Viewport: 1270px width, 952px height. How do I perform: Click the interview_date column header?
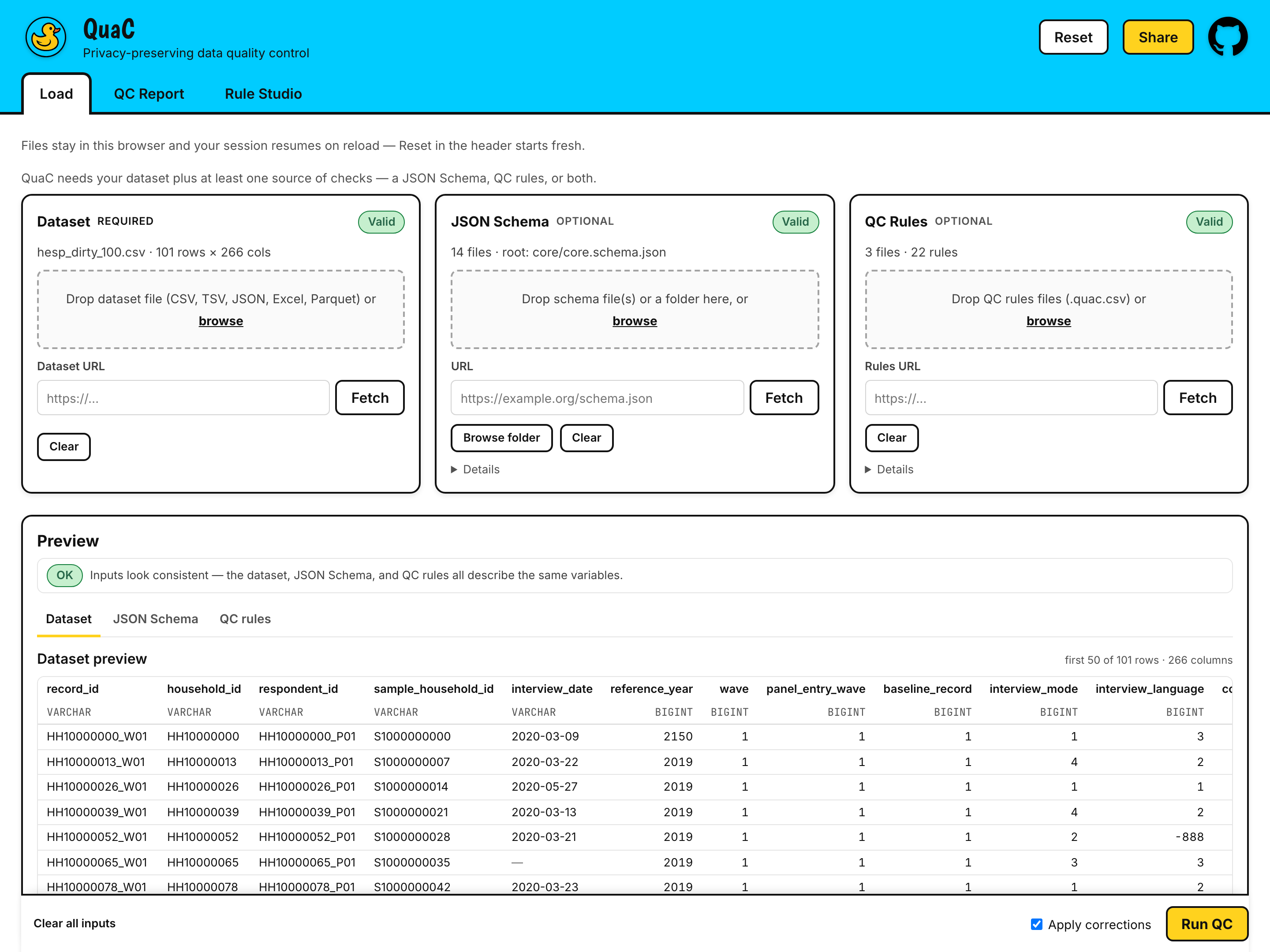click(552, 689)
